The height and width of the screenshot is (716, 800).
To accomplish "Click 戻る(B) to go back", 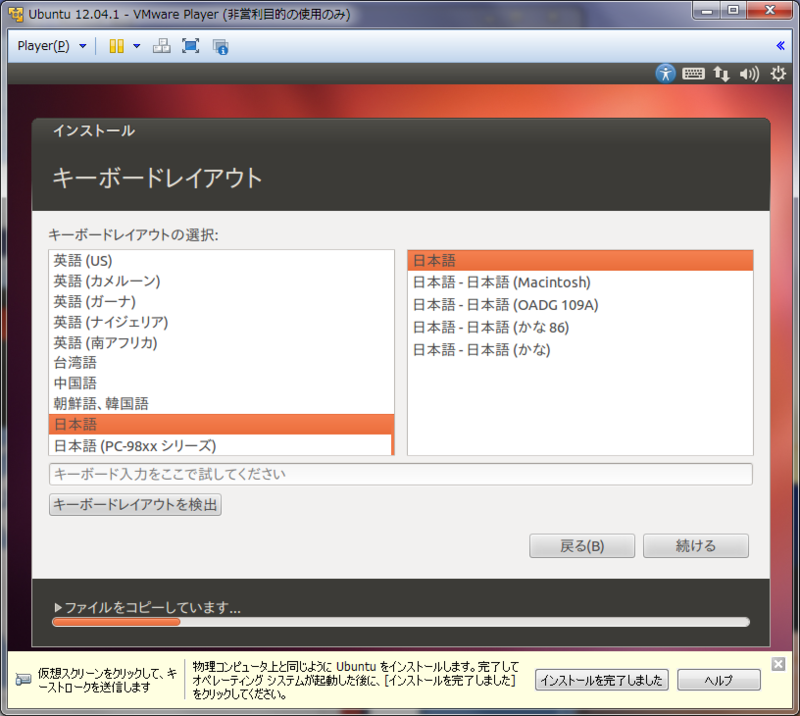I will 582,545.
